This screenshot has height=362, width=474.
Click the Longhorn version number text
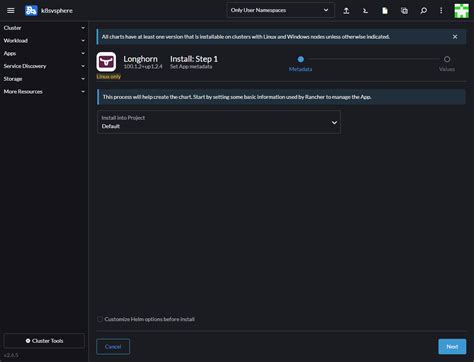click(143, 67)
